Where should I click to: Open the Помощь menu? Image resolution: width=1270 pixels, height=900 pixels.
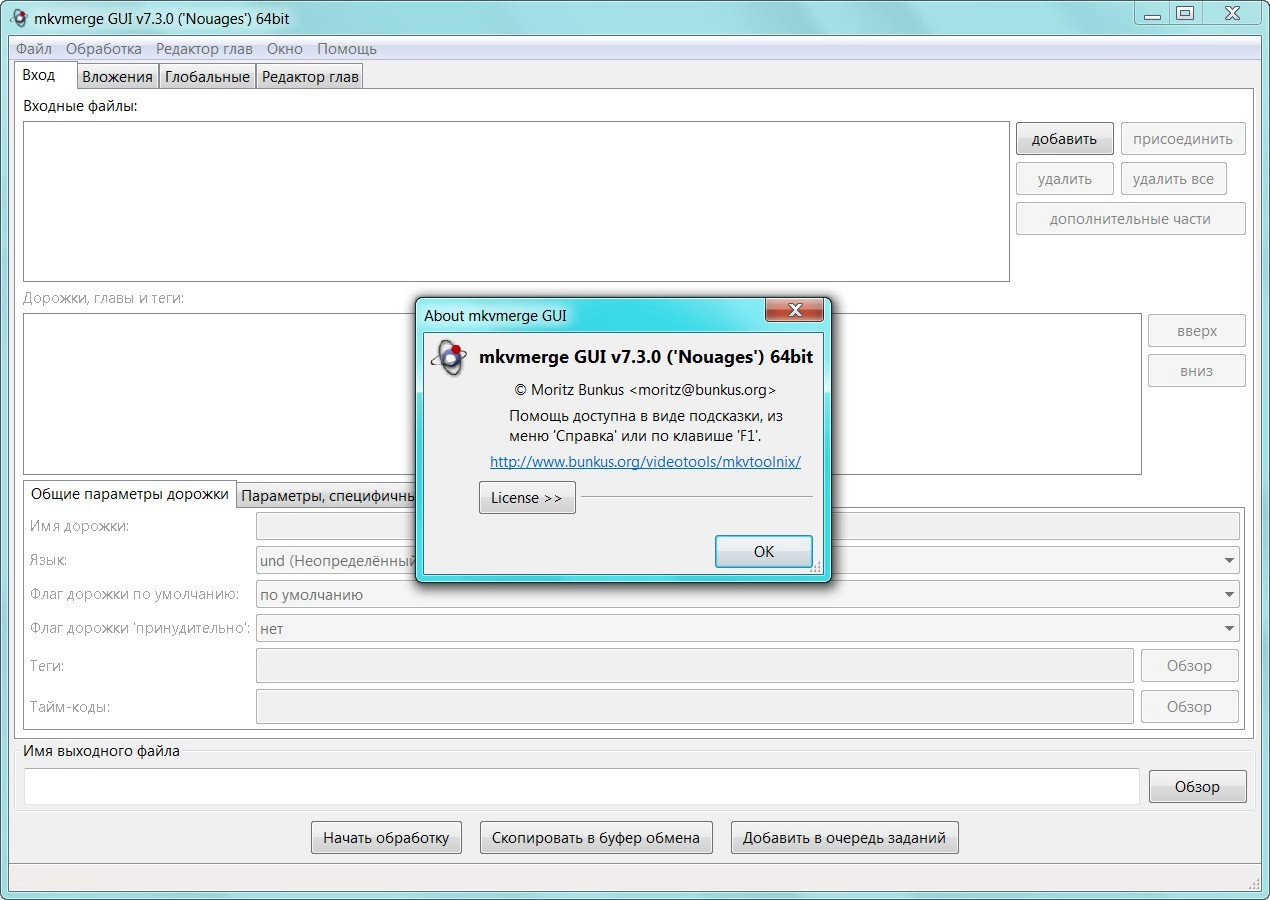coord(347,48)
